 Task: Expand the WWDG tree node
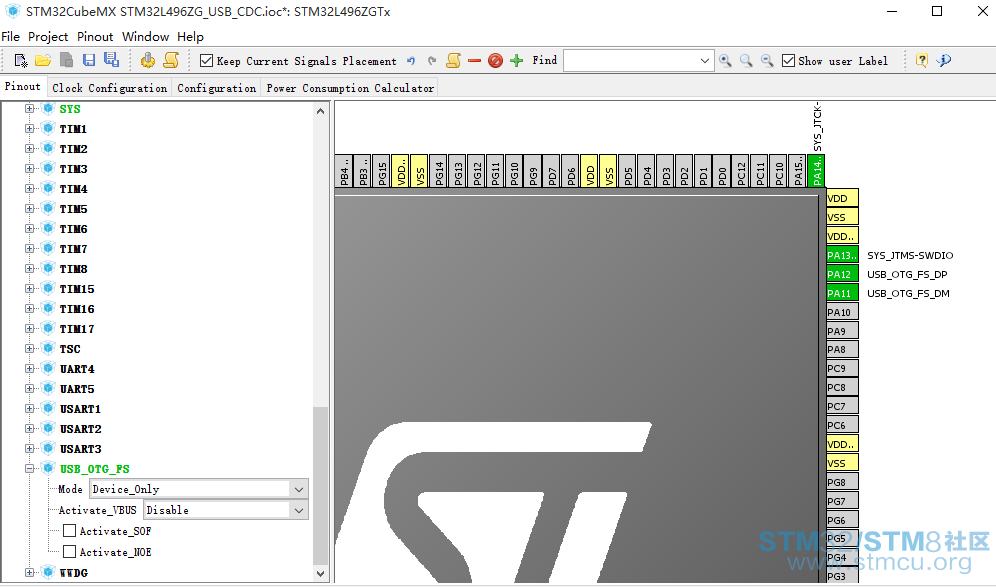pyautogui.click(x=29, y=572)
